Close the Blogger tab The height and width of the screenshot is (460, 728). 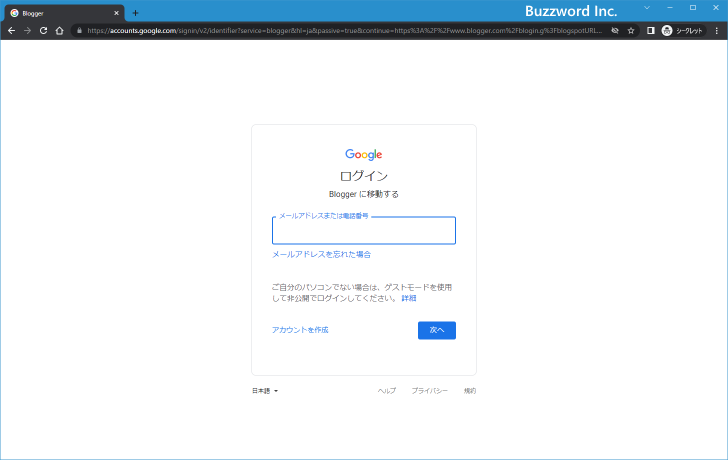pos(116,13)
